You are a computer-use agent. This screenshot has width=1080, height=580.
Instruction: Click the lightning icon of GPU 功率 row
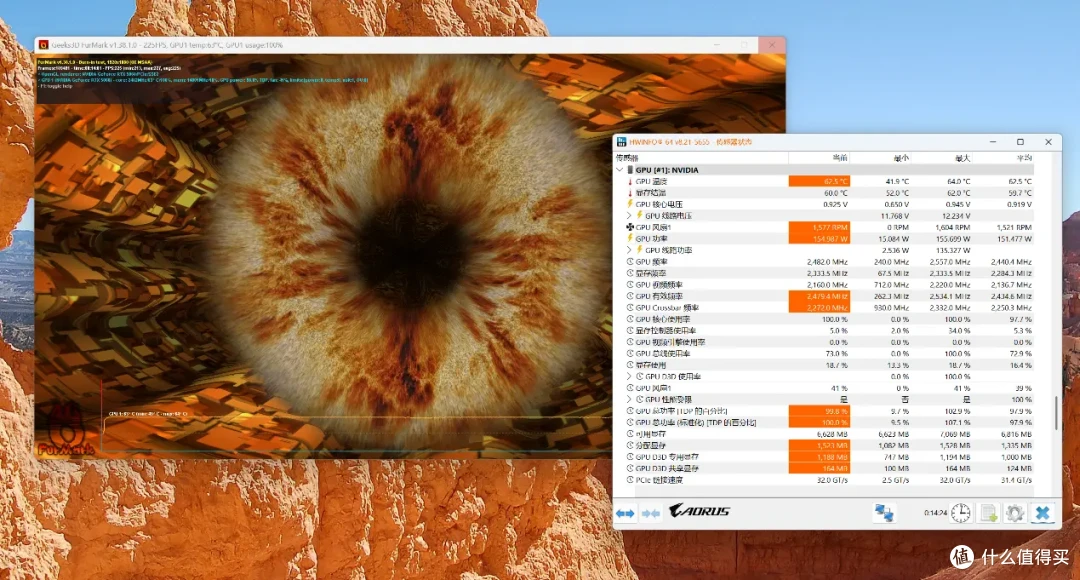(630, 238)
